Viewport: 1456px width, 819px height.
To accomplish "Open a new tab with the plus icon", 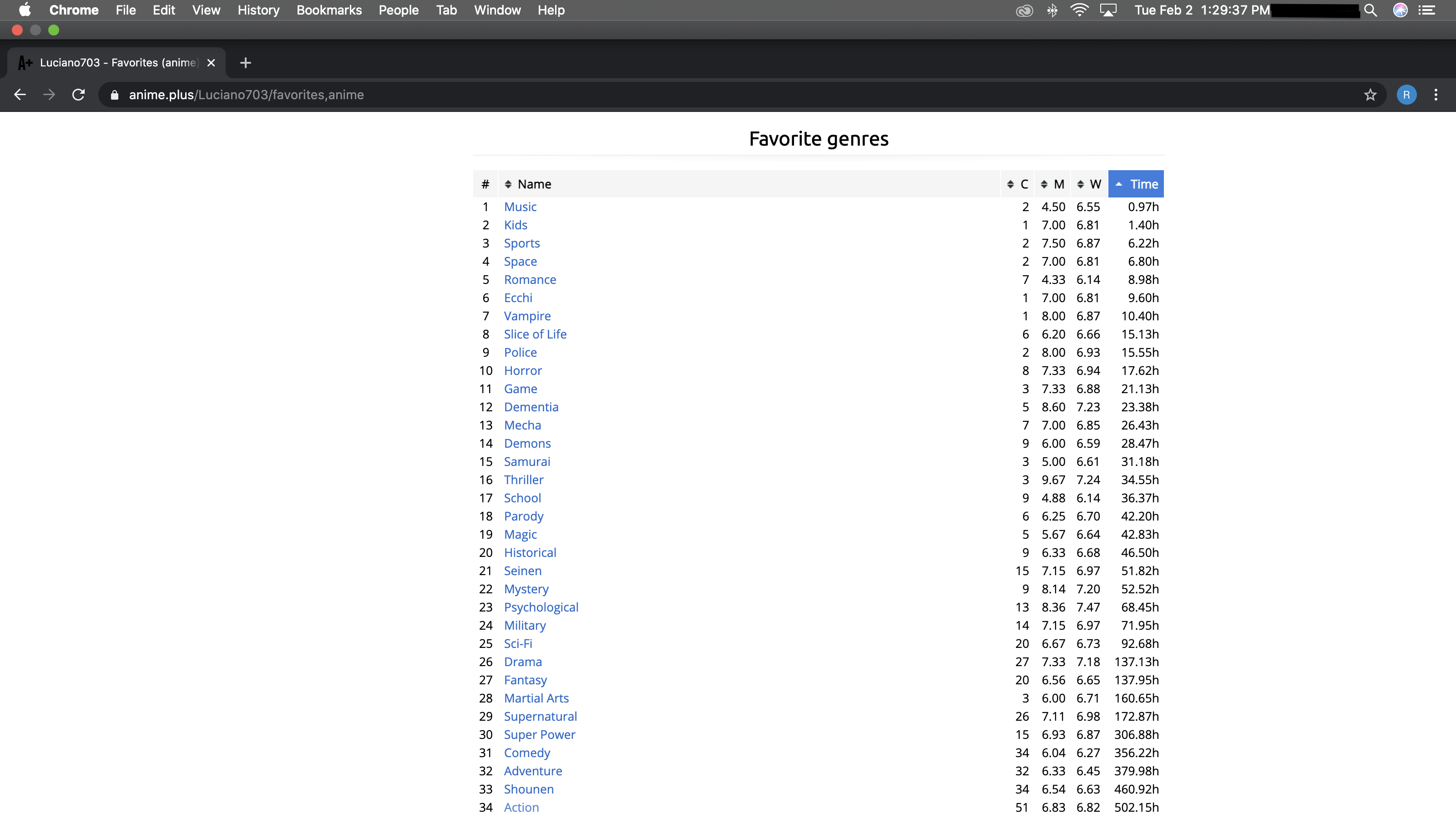I will [x=245, y=63].
